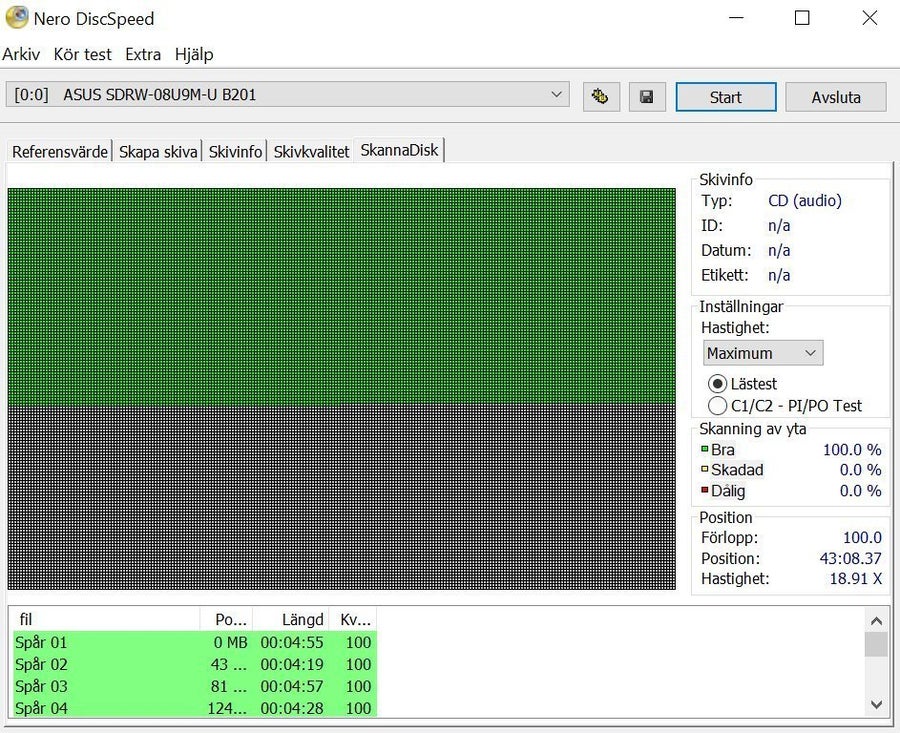
Task: Open the Kör test menu
Action: 83,55
